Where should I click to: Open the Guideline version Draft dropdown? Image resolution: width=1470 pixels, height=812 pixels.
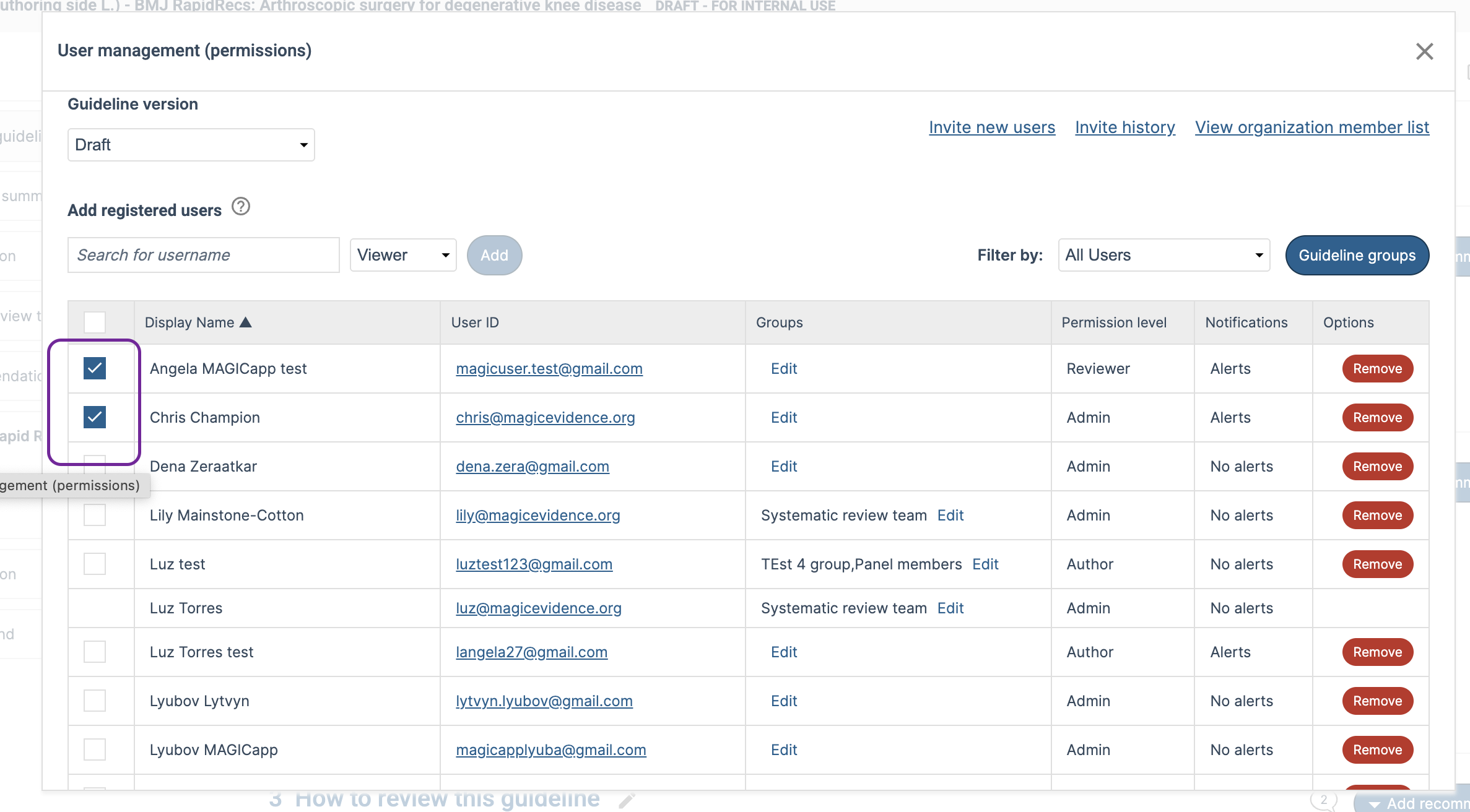(191, 145)
